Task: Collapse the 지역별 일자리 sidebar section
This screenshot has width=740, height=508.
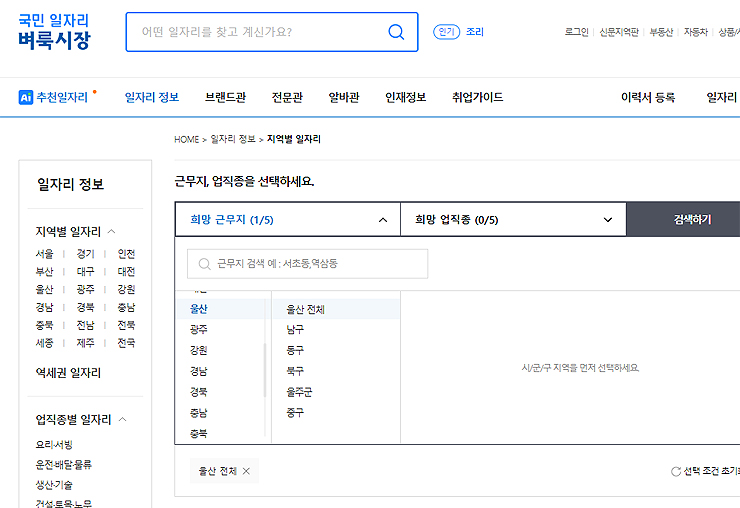Action: pyautogui.click(x=111, y=231)
